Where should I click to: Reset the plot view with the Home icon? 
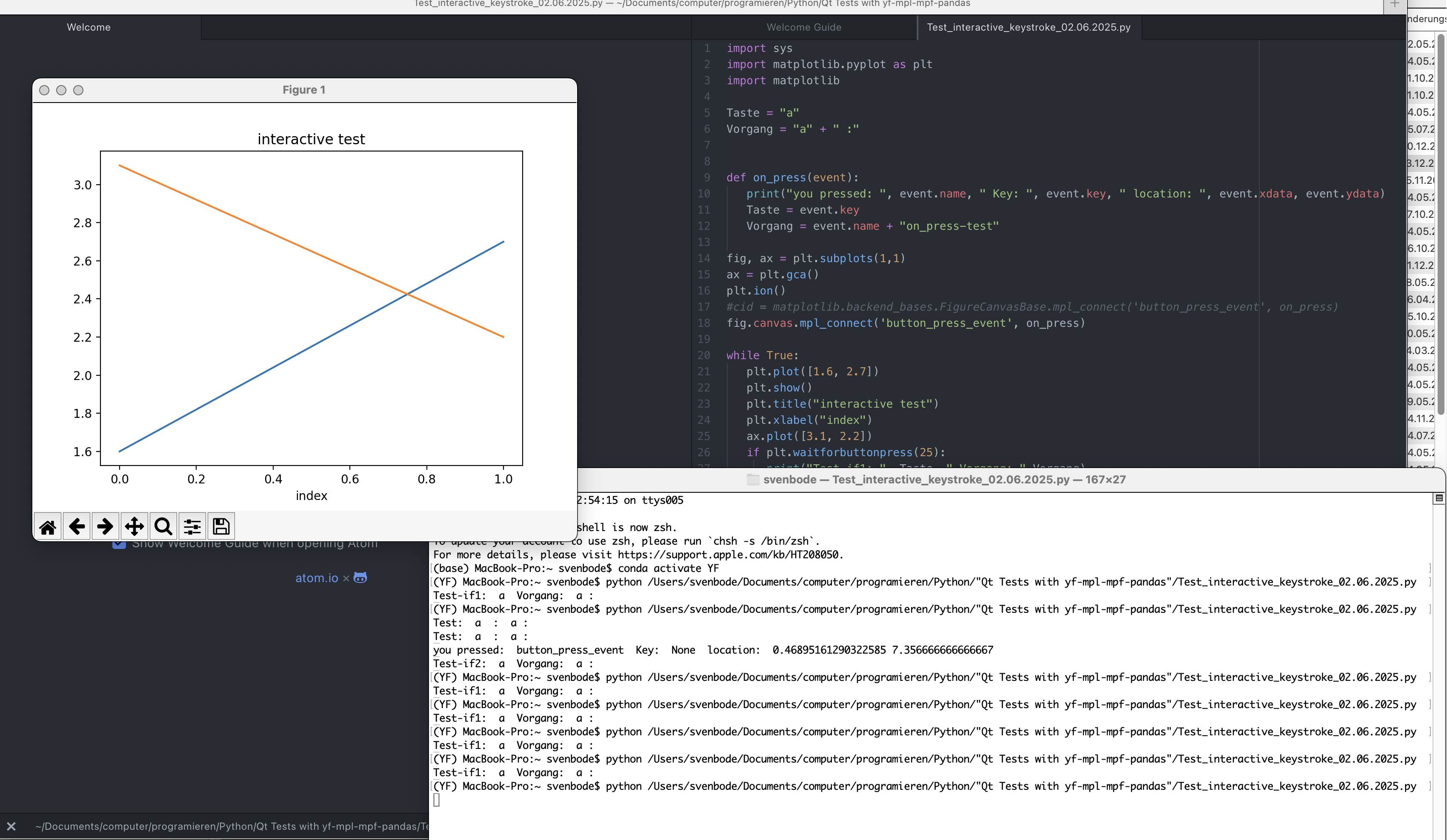(48, 526)
